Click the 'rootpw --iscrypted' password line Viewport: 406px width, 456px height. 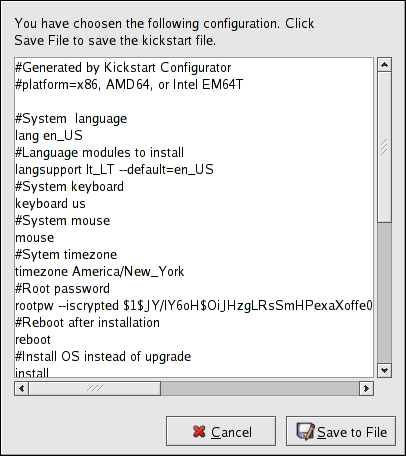tap(194, 306)
